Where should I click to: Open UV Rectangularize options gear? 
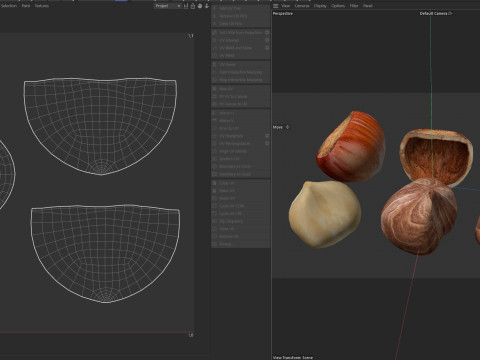(x=267, y=144)
